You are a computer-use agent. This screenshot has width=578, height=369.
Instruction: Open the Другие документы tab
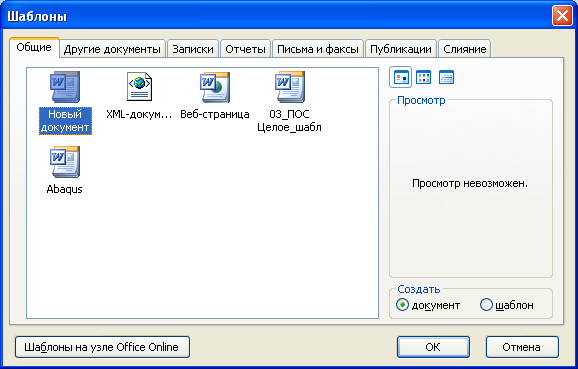112,49
